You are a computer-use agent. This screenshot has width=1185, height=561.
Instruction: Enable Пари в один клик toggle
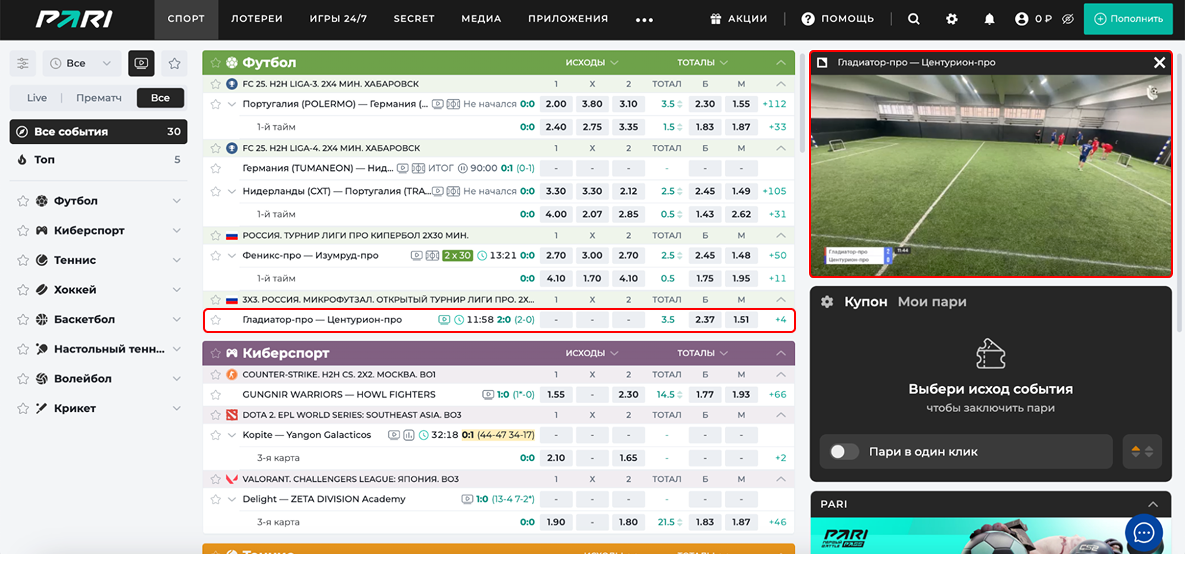844,452
